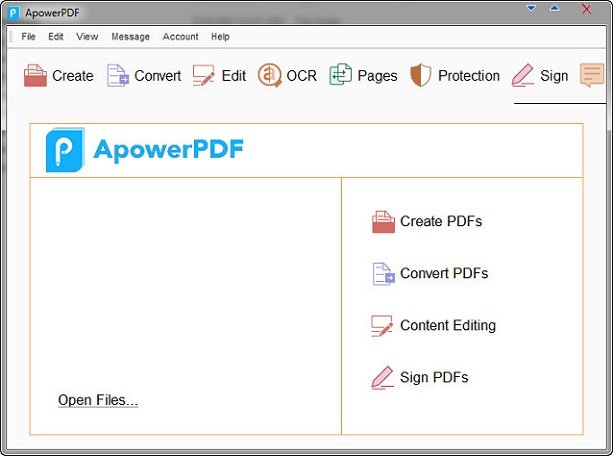Click the Convert toolbar document icon
The width and height of the screenshot is (613, 456).
coord(118,75)
